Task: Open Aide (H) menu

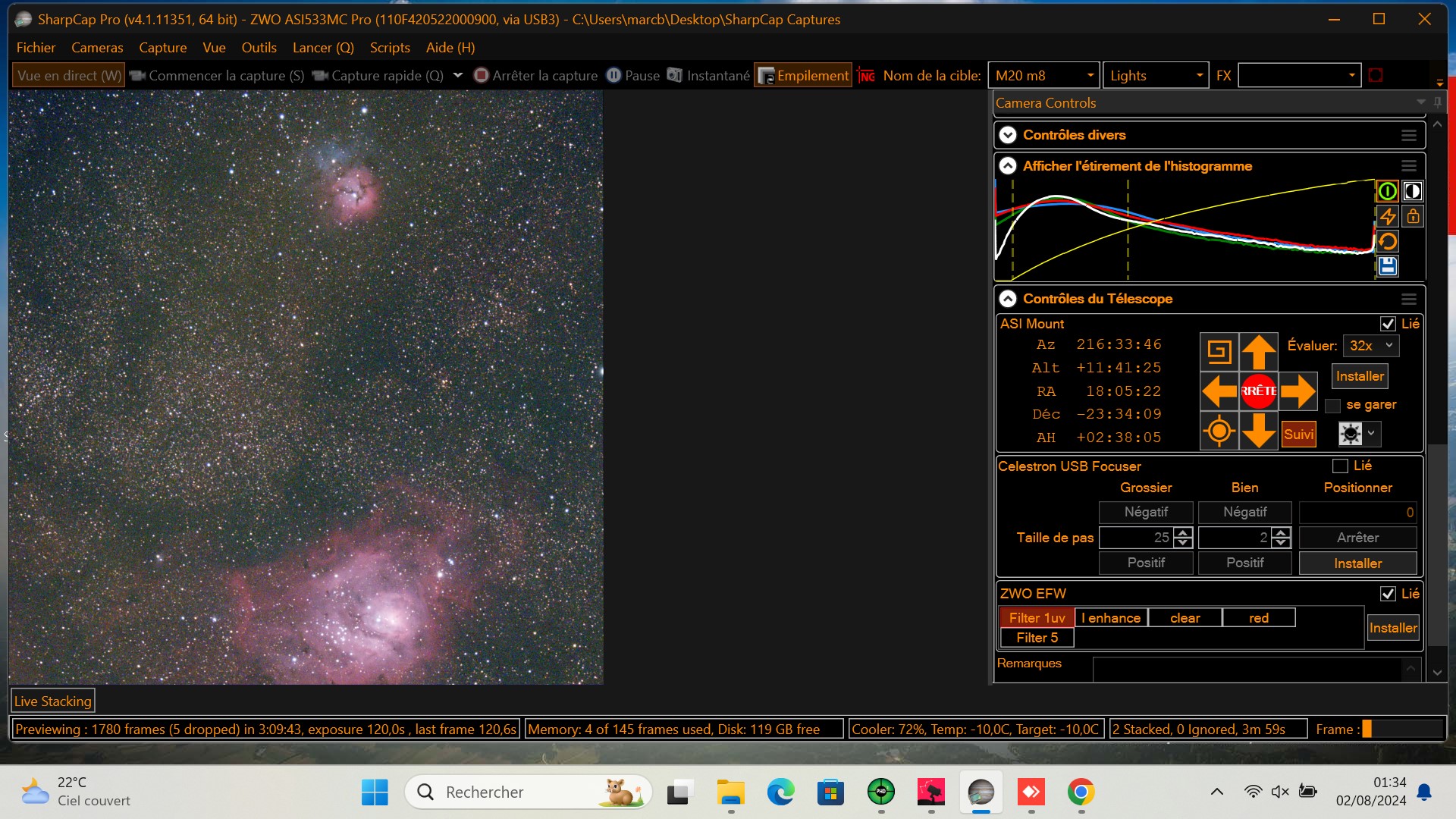Action: (450, 48)
